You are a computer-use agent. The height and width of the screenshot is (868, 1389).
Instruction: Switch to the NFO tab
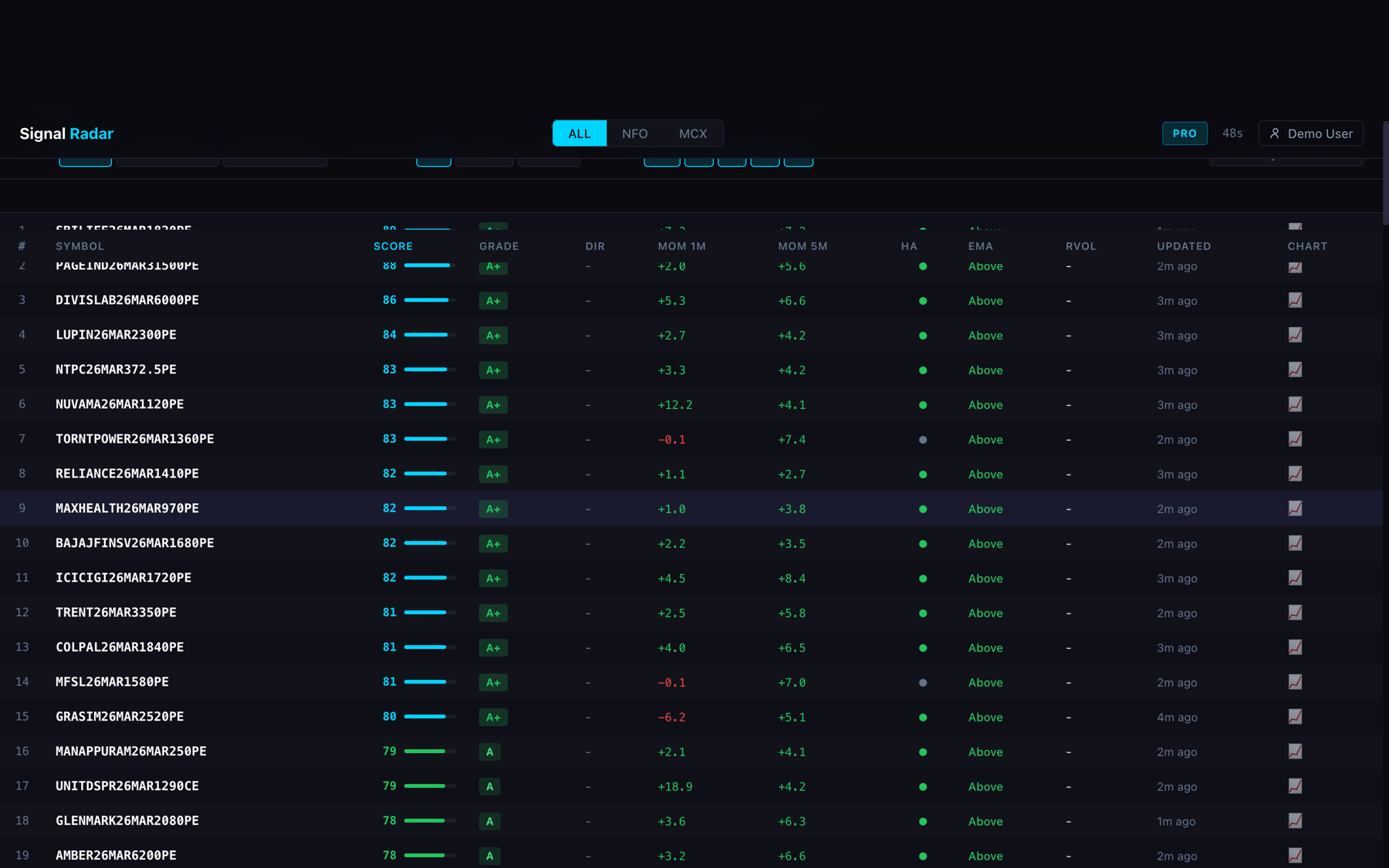(634, 133)
